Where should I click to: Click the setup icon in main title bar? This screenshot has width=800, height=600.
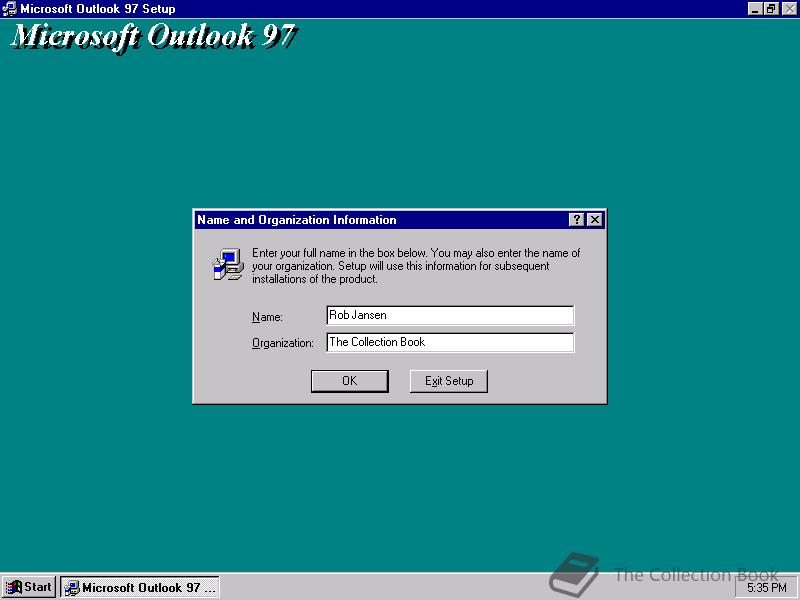[9, 9]
